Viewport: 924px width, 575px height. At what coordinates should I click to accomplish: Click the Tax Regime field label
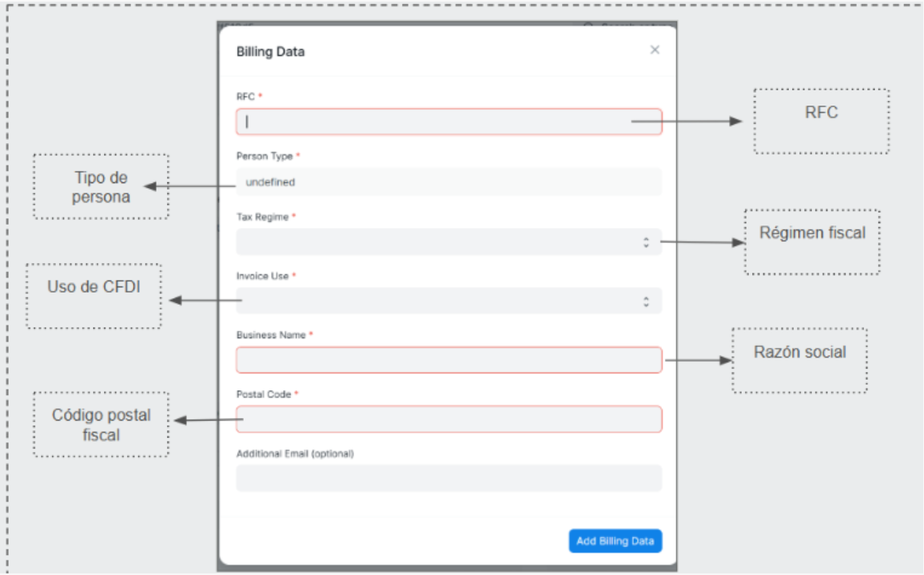coord(263,217)
